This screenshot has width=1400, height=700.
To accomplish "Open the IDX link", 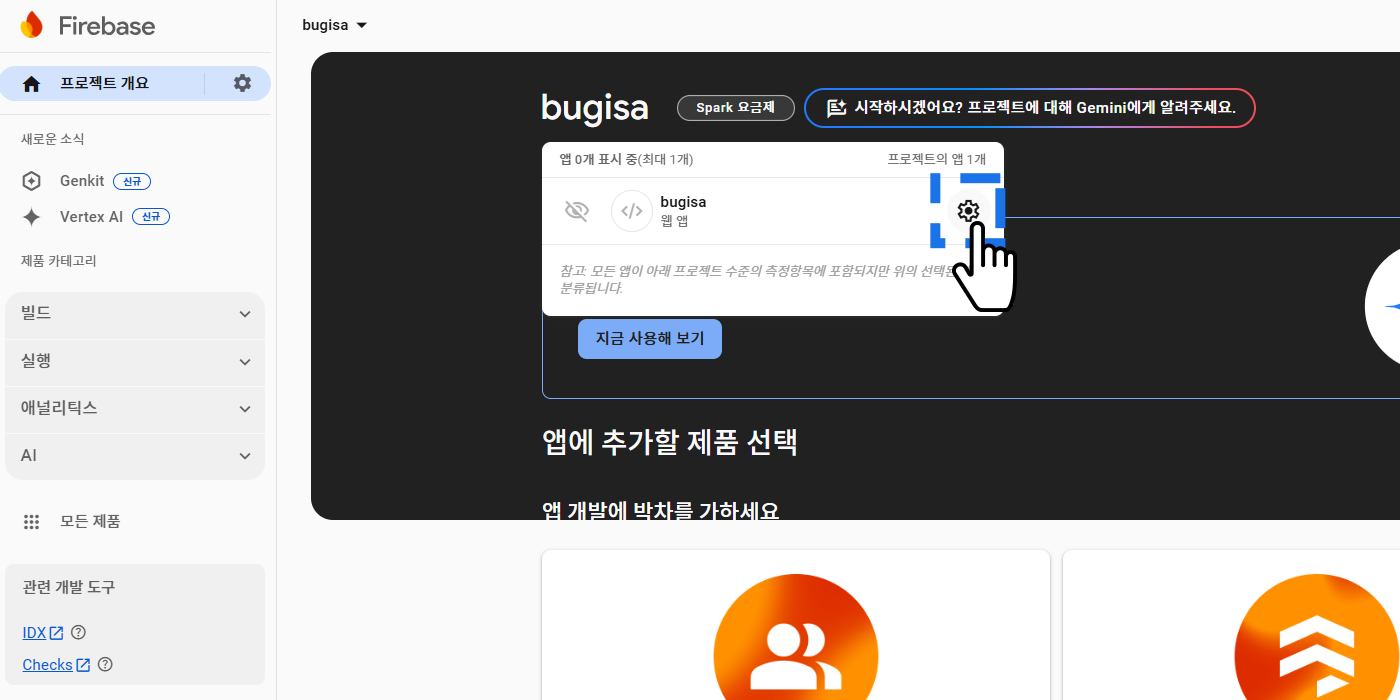I will coord(43,632).
